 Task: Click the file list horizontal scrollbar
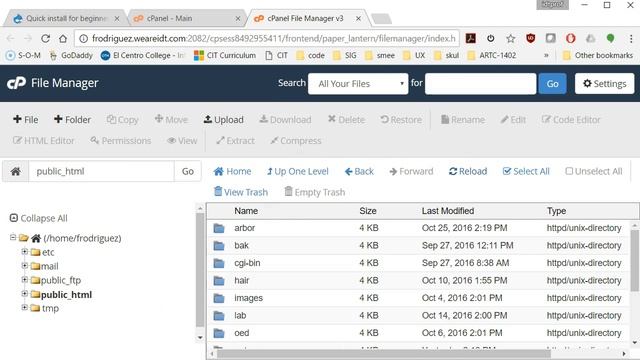pyautogui.click(x=384, y=354)
